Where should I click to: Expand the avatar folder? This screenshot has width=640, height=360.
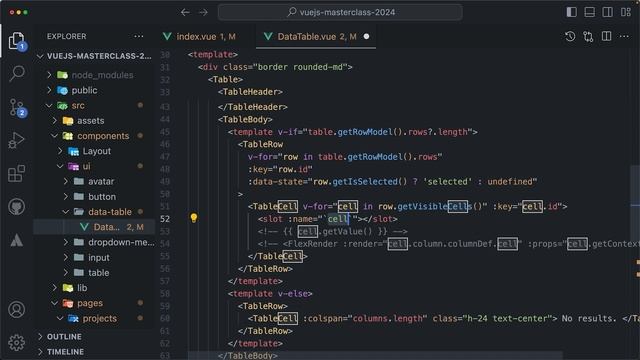(x=94, y=181)
